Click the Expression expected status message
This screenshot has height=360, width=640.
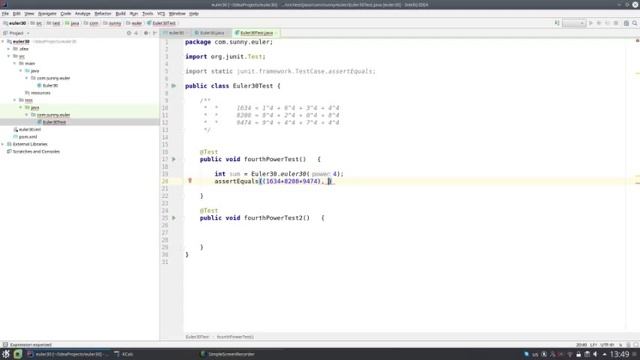pyautogui.click(x=31, y=345)
